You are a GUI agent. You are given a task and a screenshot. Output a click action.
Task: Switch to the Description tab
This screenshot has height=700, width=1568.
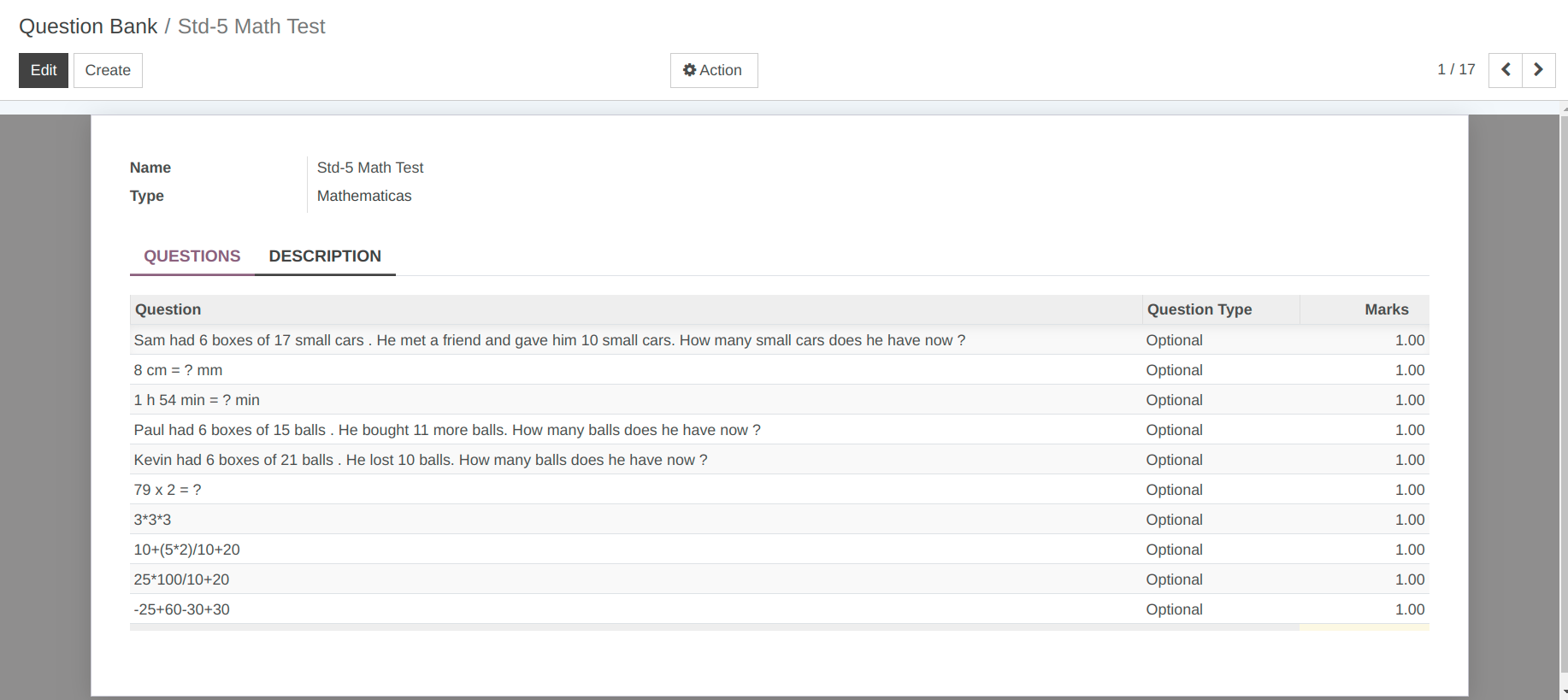tap(325, 256)
